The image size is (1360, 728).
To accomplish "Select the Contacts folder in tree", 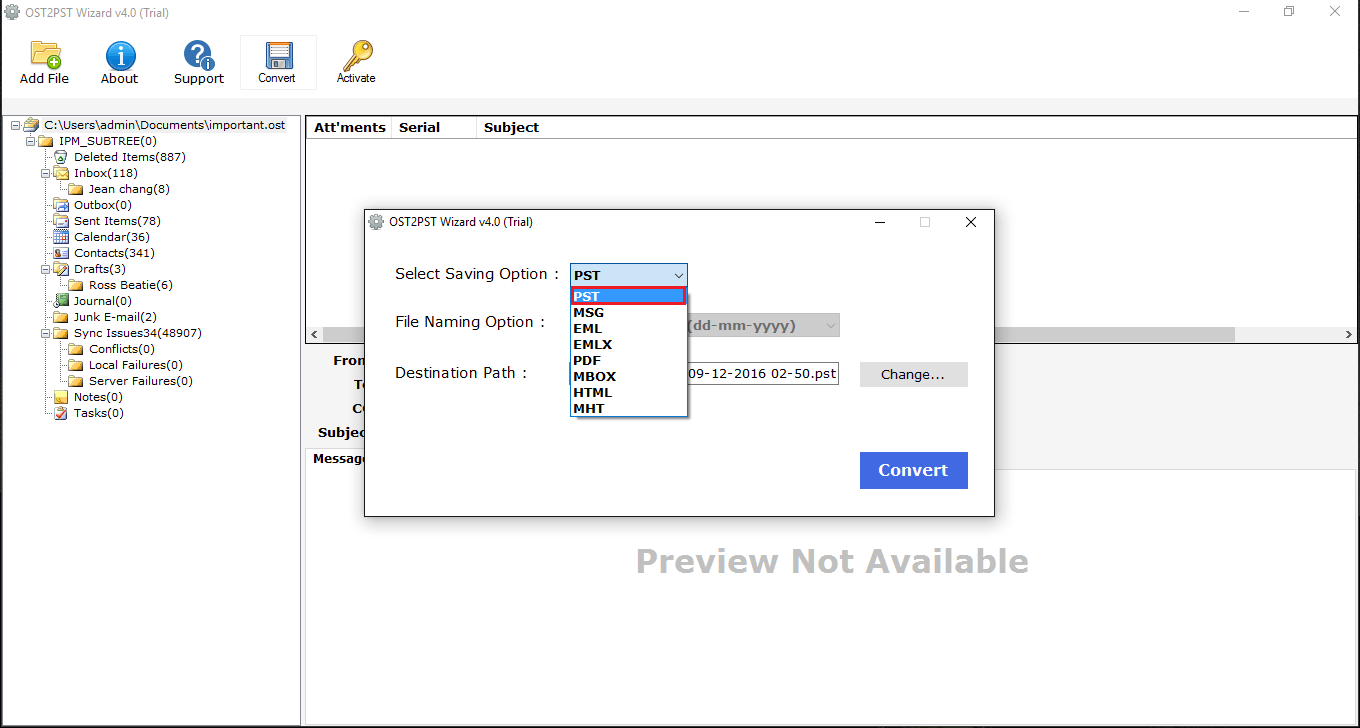I will click(x=113, y=253).
